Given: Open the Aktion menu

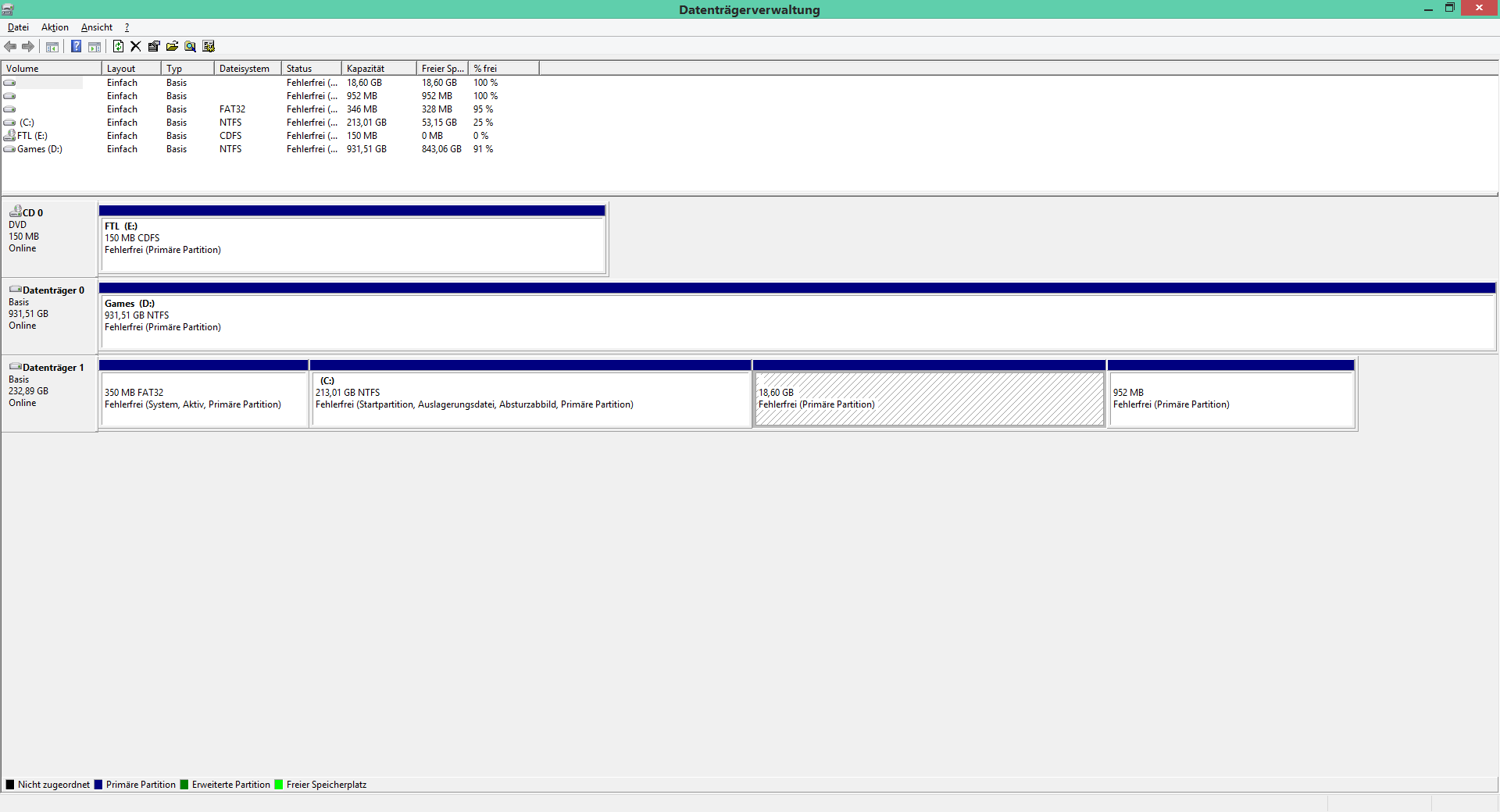Looking at the screenshot, I should (x=55, y=27).
